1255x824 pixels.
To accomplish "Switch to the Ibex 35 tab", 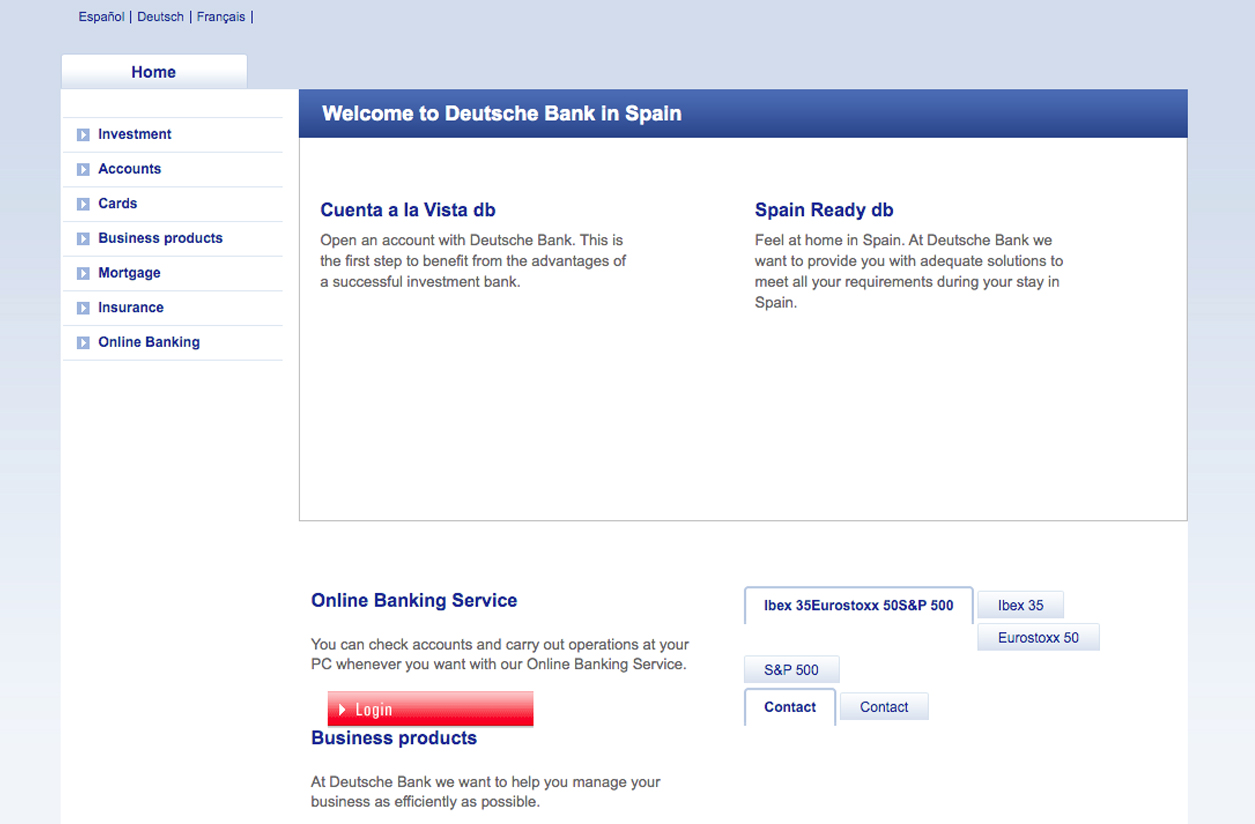I will [1020, 605].
